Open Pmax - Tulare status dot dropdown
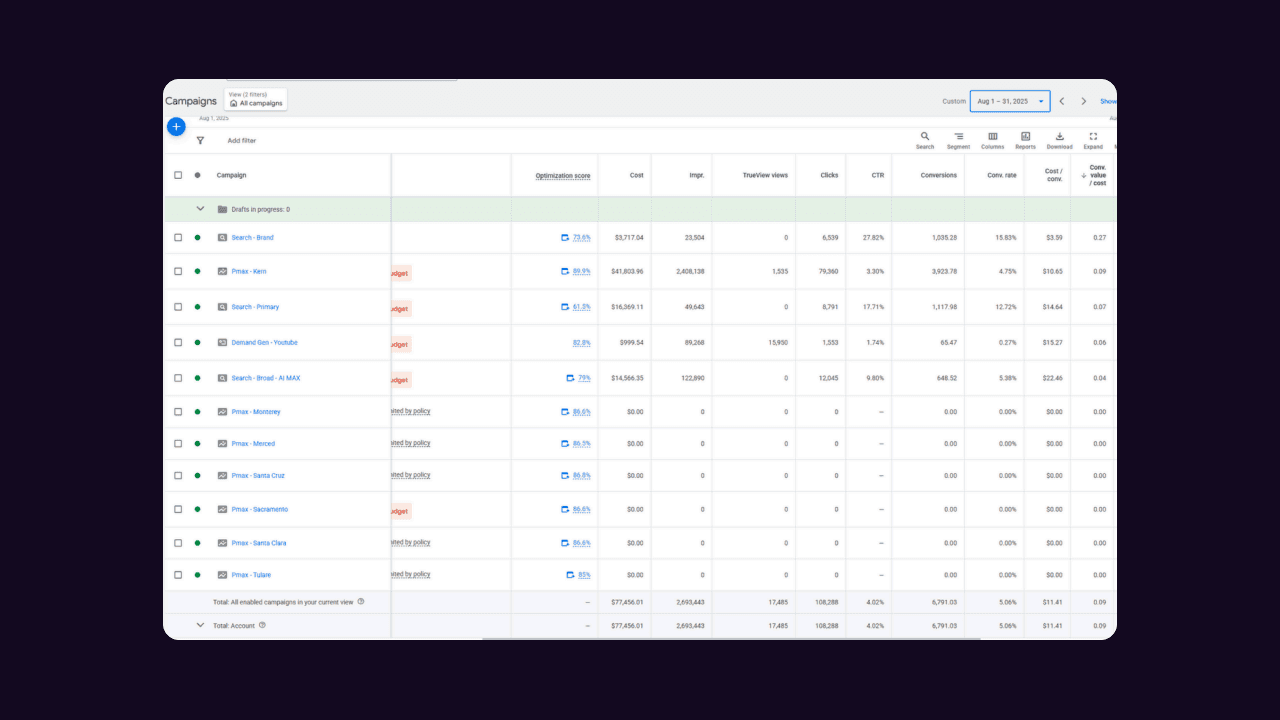This screenshot has width=1280, height=720. [x=197, y=575]
